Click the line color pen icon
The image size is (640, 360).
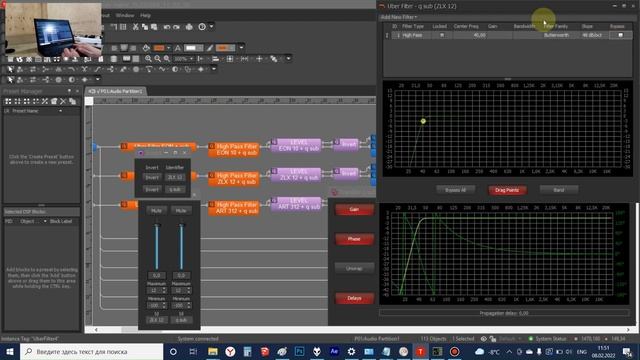point(210,48)
